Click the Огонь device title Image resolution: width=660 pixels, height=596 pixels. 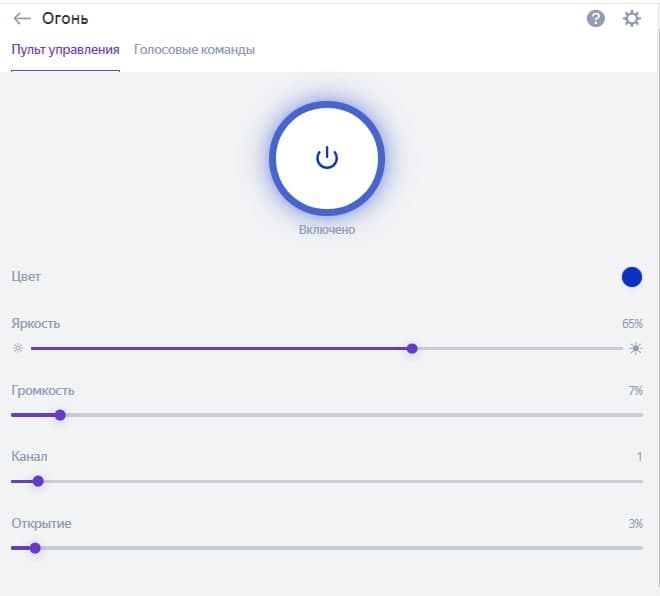click(x=65, y=19)
